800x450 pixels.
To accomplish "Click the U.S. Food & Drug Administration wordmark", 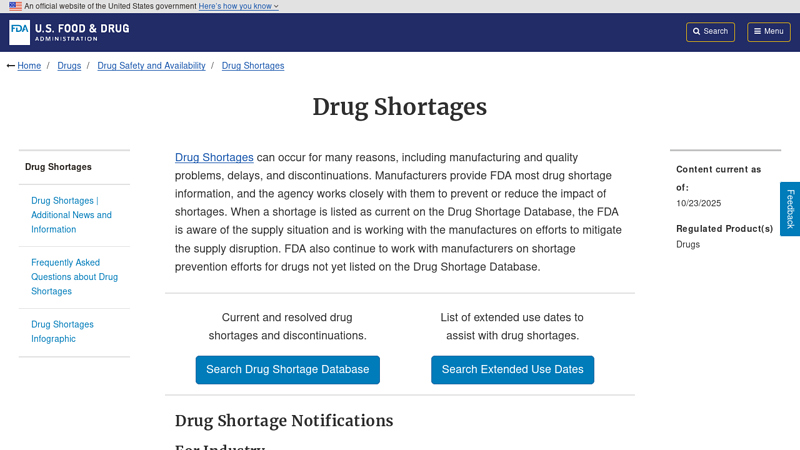I will [x=82, y=32].
